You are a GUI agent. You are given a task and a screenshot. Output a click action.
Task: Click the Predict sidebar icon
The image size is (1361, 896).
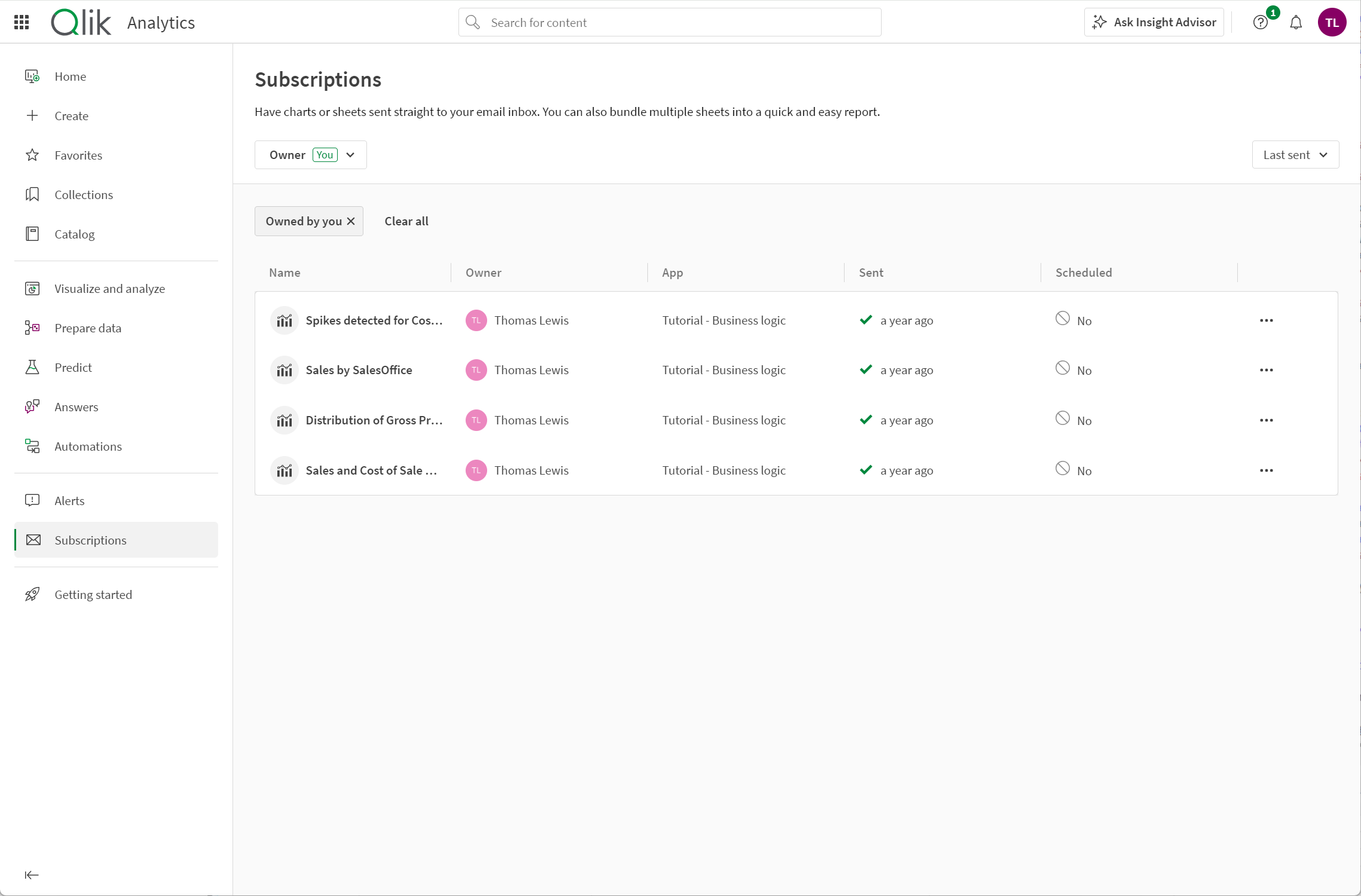tap(33, 367)
